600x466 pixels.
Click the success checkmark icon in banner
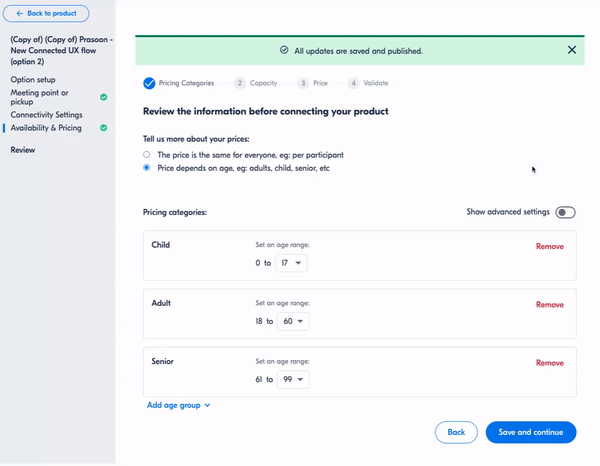point(284,50)
